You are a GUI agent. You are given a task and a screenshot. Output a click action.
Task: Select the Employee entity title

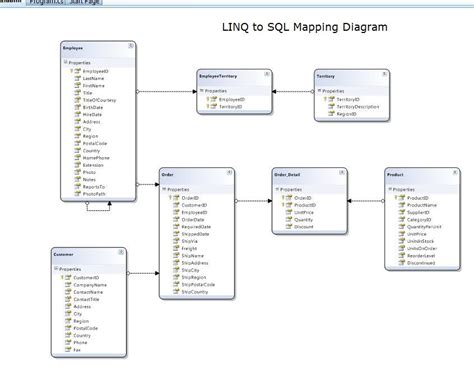coord(73,48)
